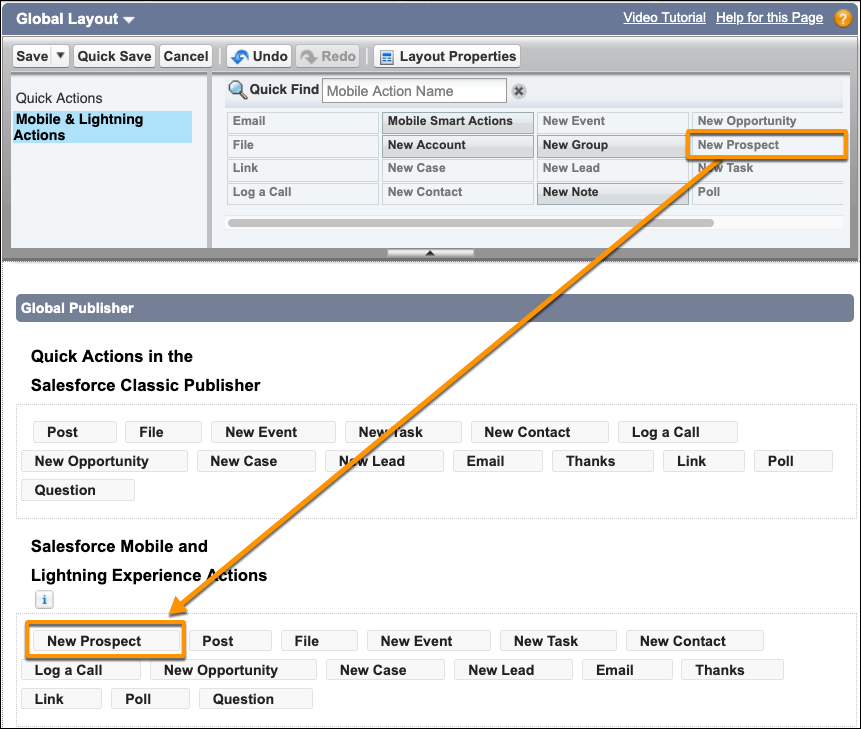861x729 pixels.
Task: Select the Mobile & Lightning Actions category
Action: point(103,127)
